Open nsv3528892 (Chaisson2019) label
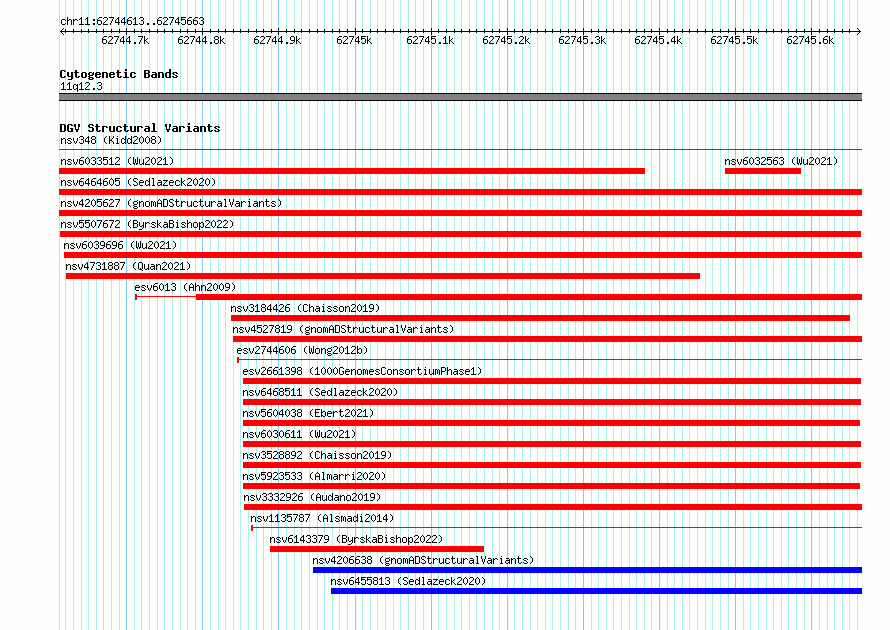The width and height of the screenshot is (890, 630). (x=317, y=455)
